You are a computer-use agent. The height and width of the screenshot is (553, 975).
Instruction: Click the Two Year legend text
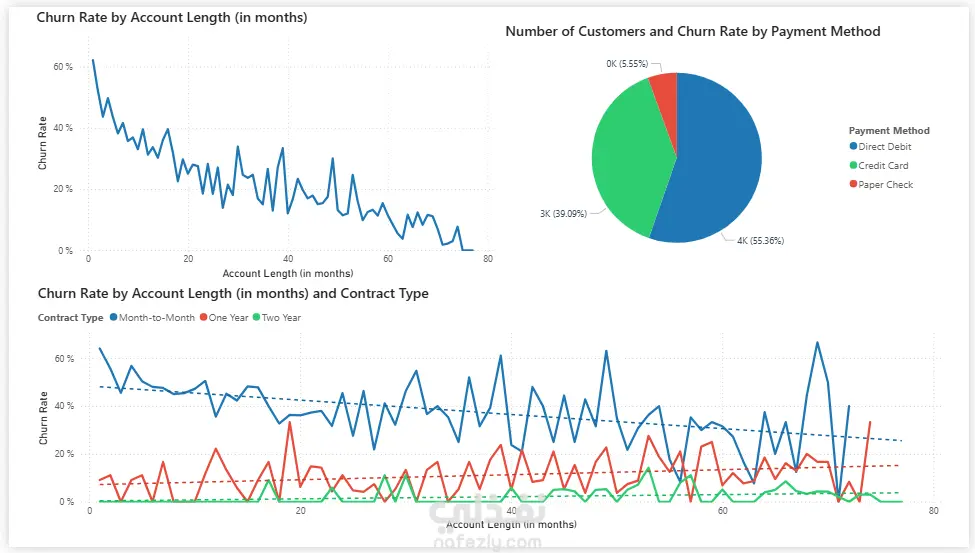tap(281, 317)
